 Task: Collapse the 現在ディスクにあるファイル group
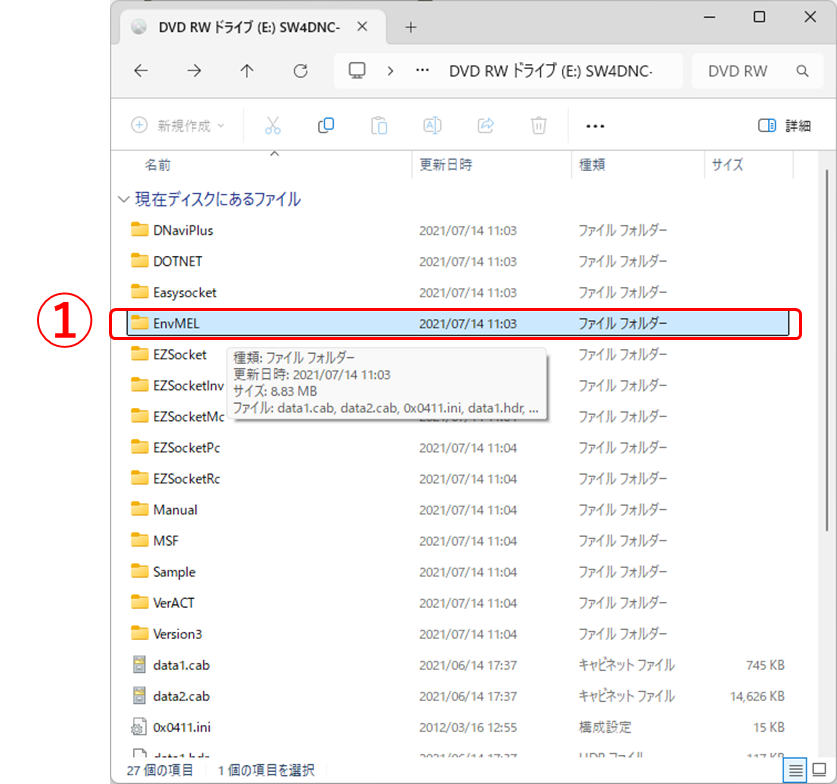pos(123,199)
